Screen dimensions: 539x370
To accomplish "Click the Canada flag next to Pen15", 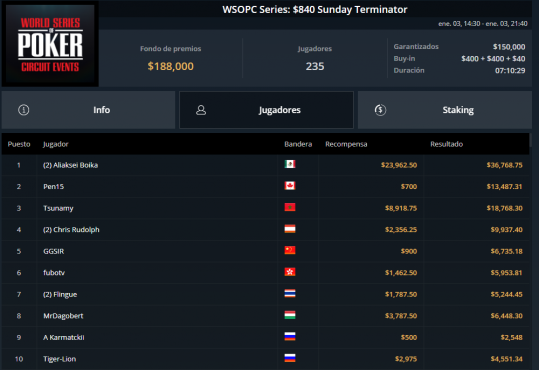I will [290, 186].
